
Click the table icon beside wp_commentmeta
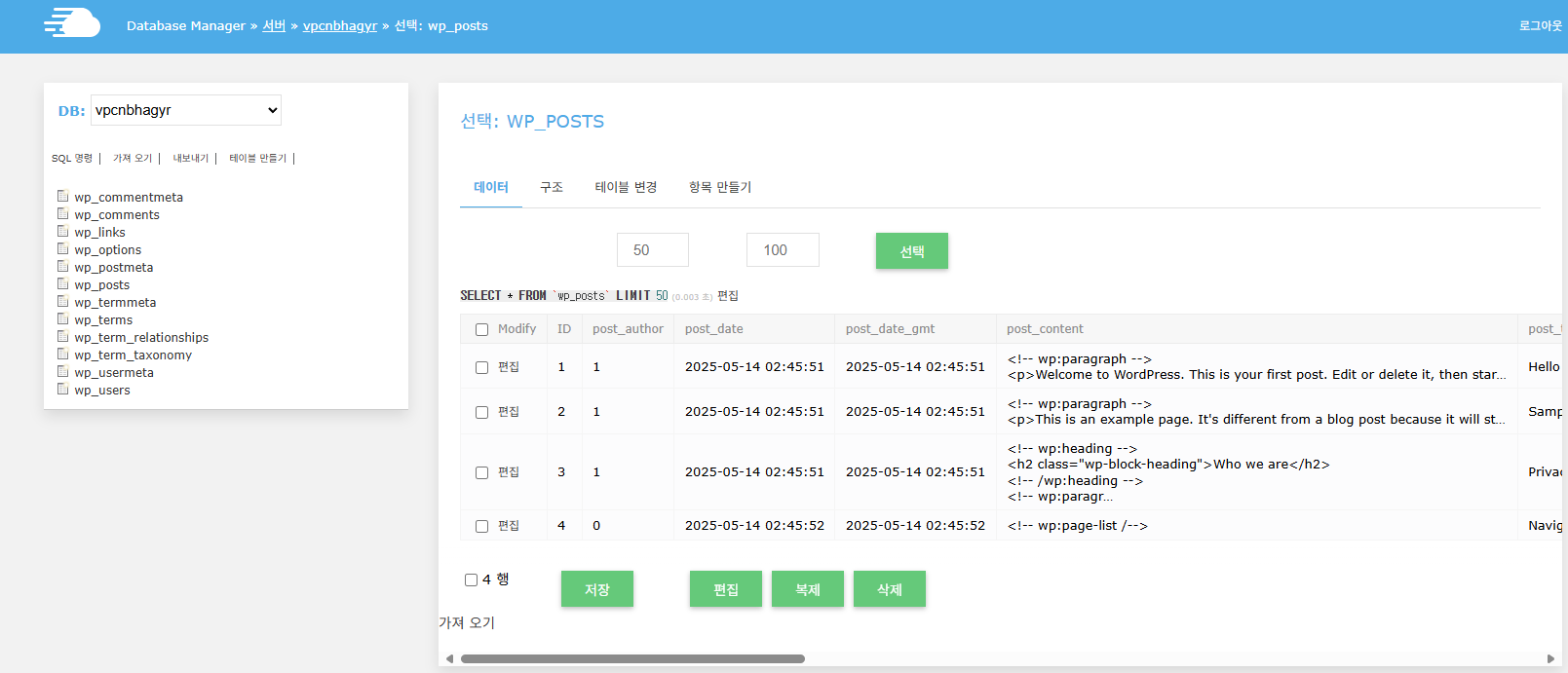[63, 196]
